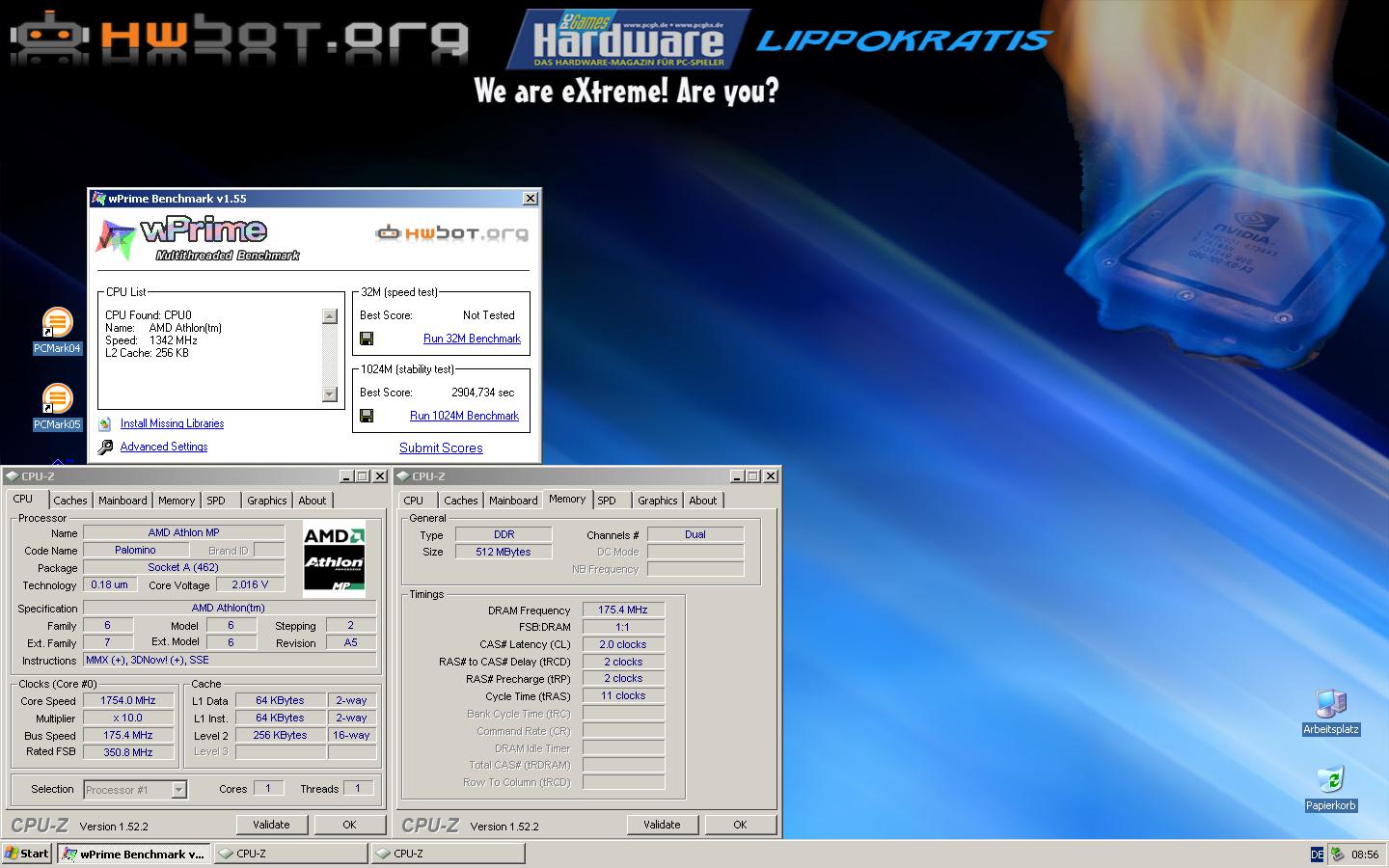Click the save icon beside Run 32M Benchmark

point(367,339)
